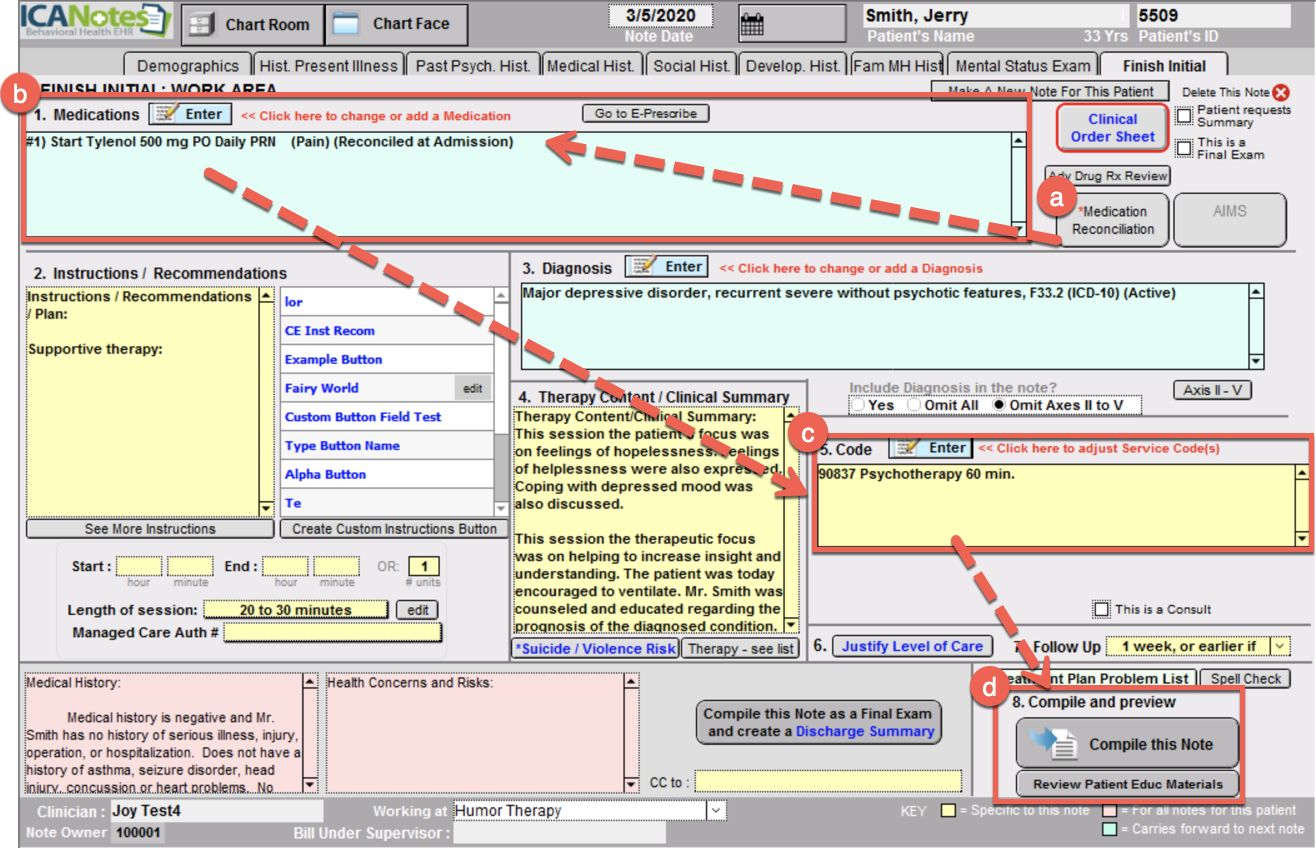Open the Working at dropdown list
The image size is (1316, 848).
716,811
